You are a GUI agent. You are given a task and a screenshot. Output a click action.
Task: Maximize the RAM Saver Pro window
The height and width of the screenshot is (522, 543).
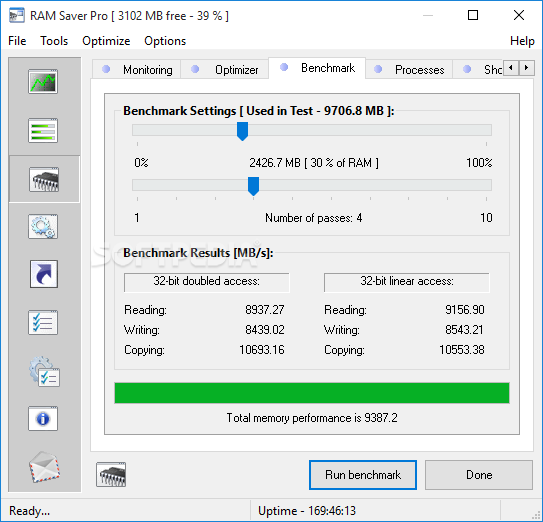click(x=473, y=15)
